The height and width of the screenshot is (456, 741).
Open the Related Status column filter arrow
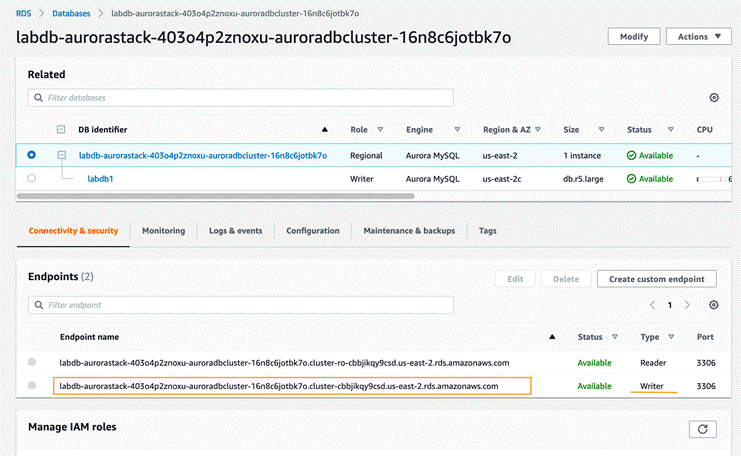pyautogui.click(x=671, y=129)
